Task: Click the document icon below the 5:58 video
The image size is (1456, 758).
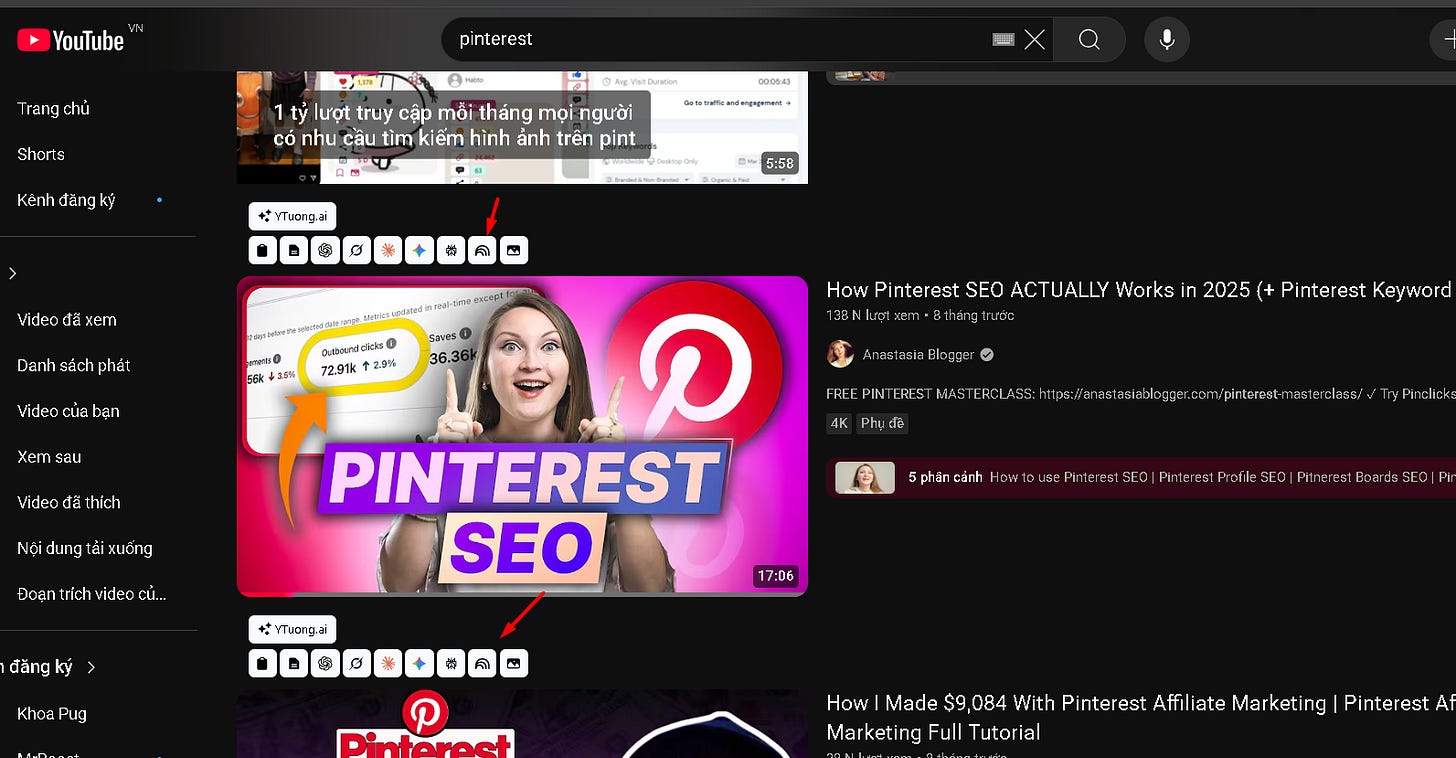Action: tap(294, 251)
